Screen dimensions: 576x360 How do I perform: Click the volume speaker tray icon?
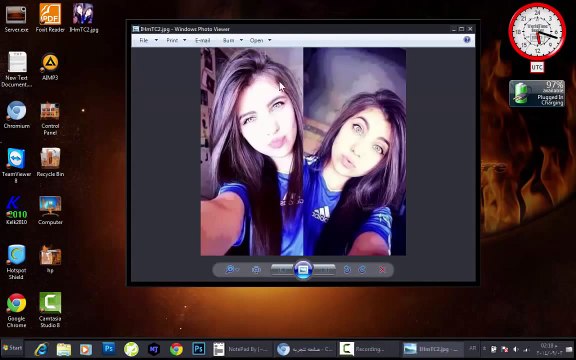click(x=516, y=349)
